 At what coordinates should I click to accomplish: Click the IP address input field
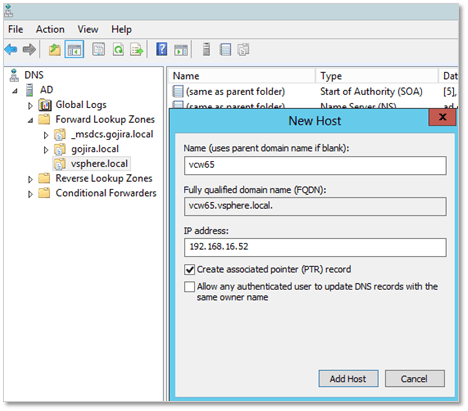(315, 247)
